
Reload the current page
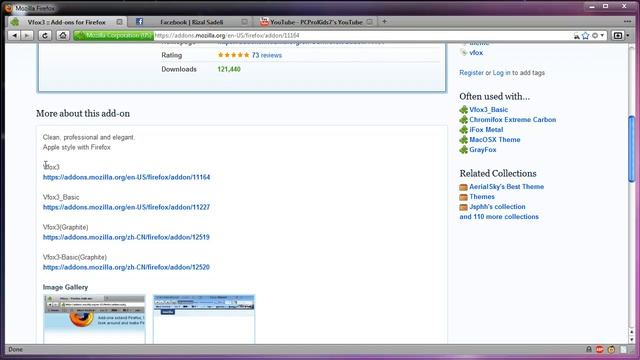(45, 36)
